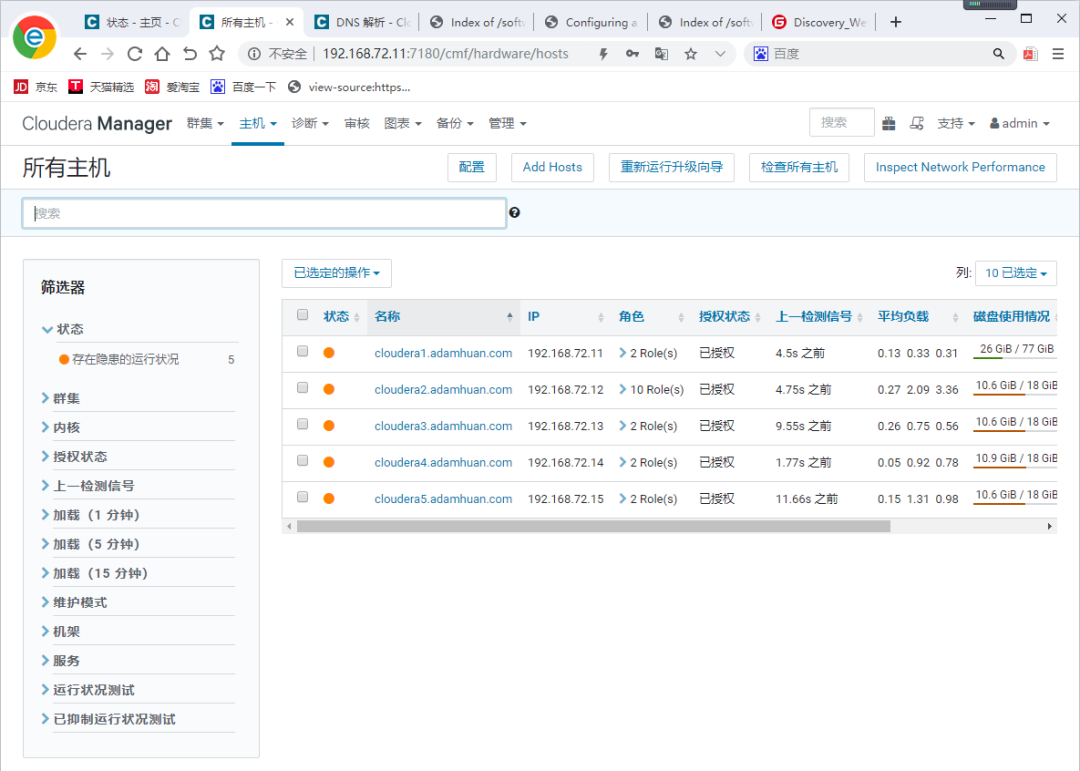
Task: Click the favorite star inside address bar
Action: [x=691, y=54]
